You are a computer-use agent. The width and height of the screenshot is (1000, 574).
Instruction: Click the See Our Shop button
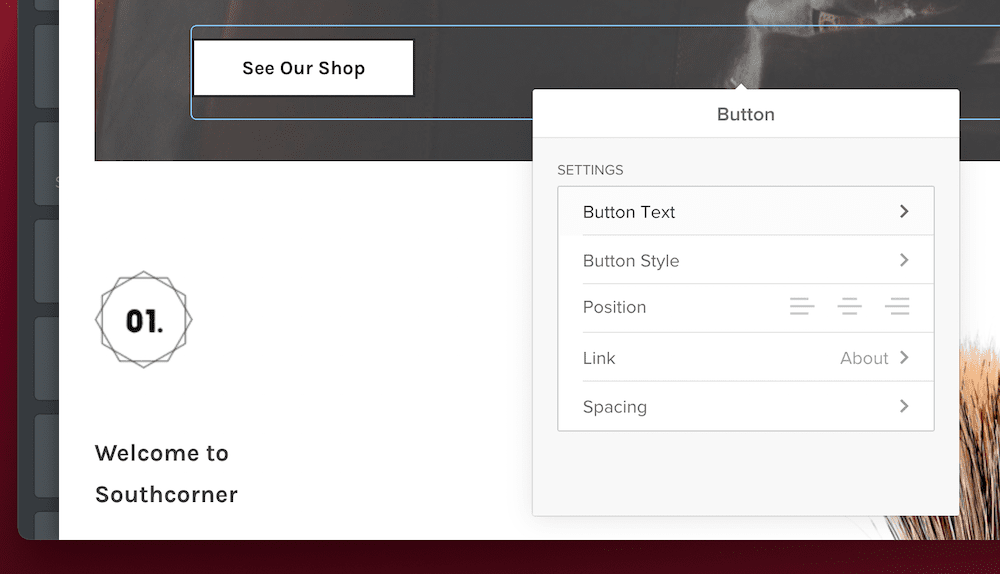point(304,68)
